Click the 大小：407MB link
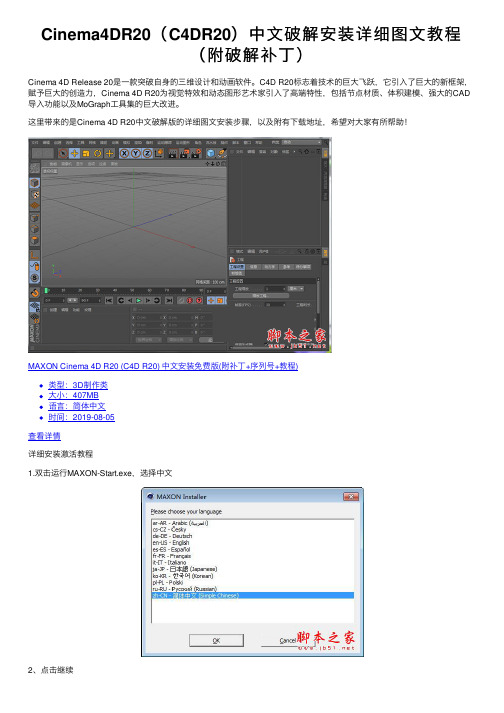This screenshot has height=713, width=504. [73, 396]
